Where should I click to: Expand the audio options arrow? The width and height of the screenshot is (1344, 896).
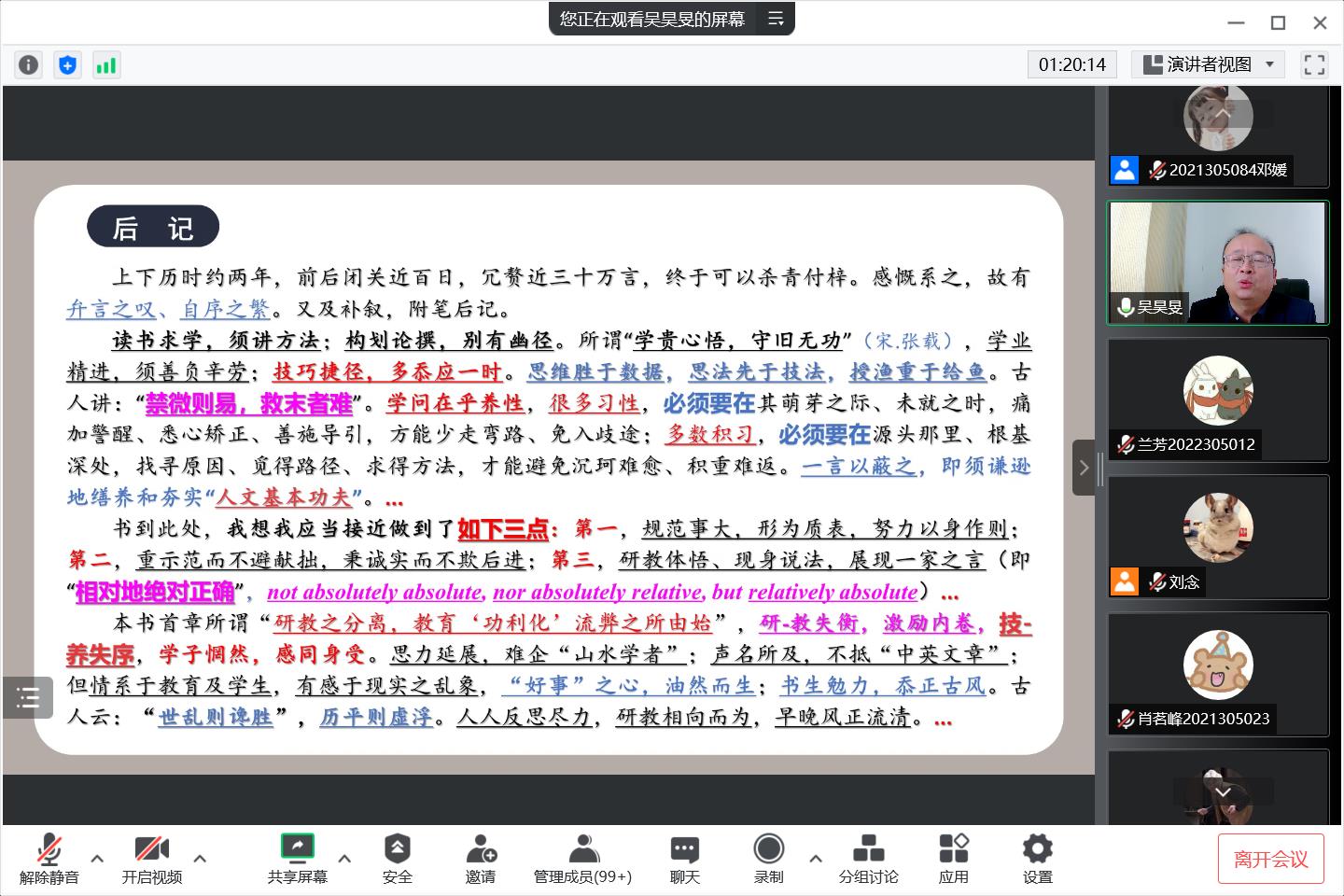(x=97, y=858)
